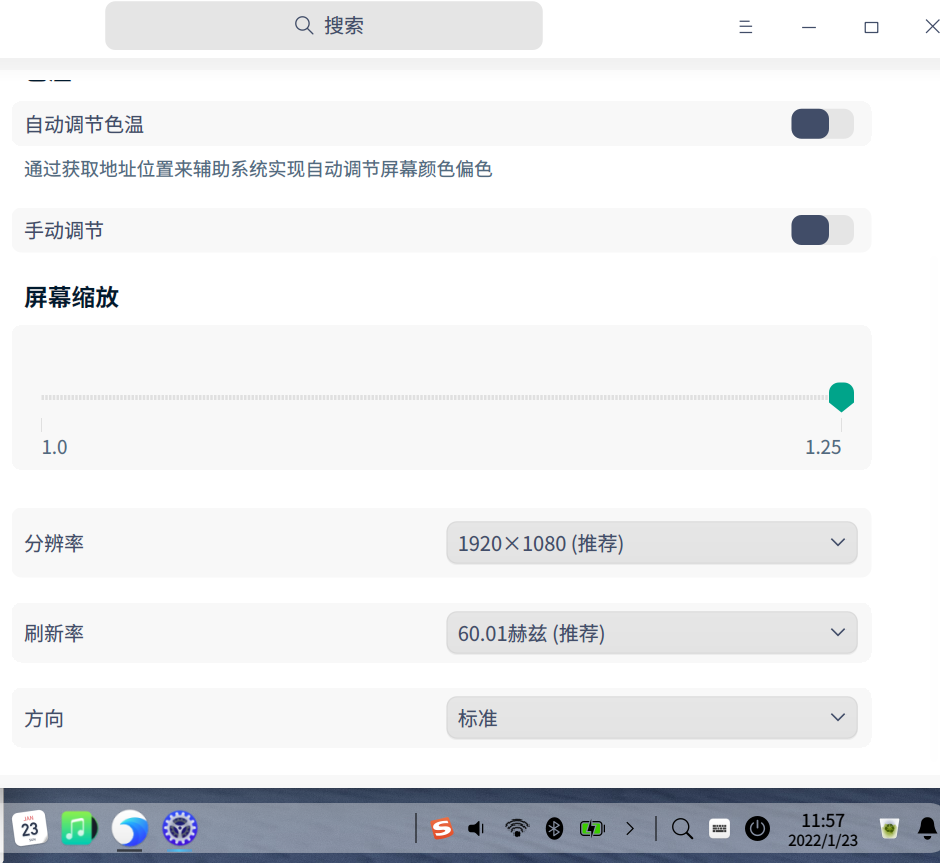
Task: Open the Deepin Browser from the dock
Action: 129,829
